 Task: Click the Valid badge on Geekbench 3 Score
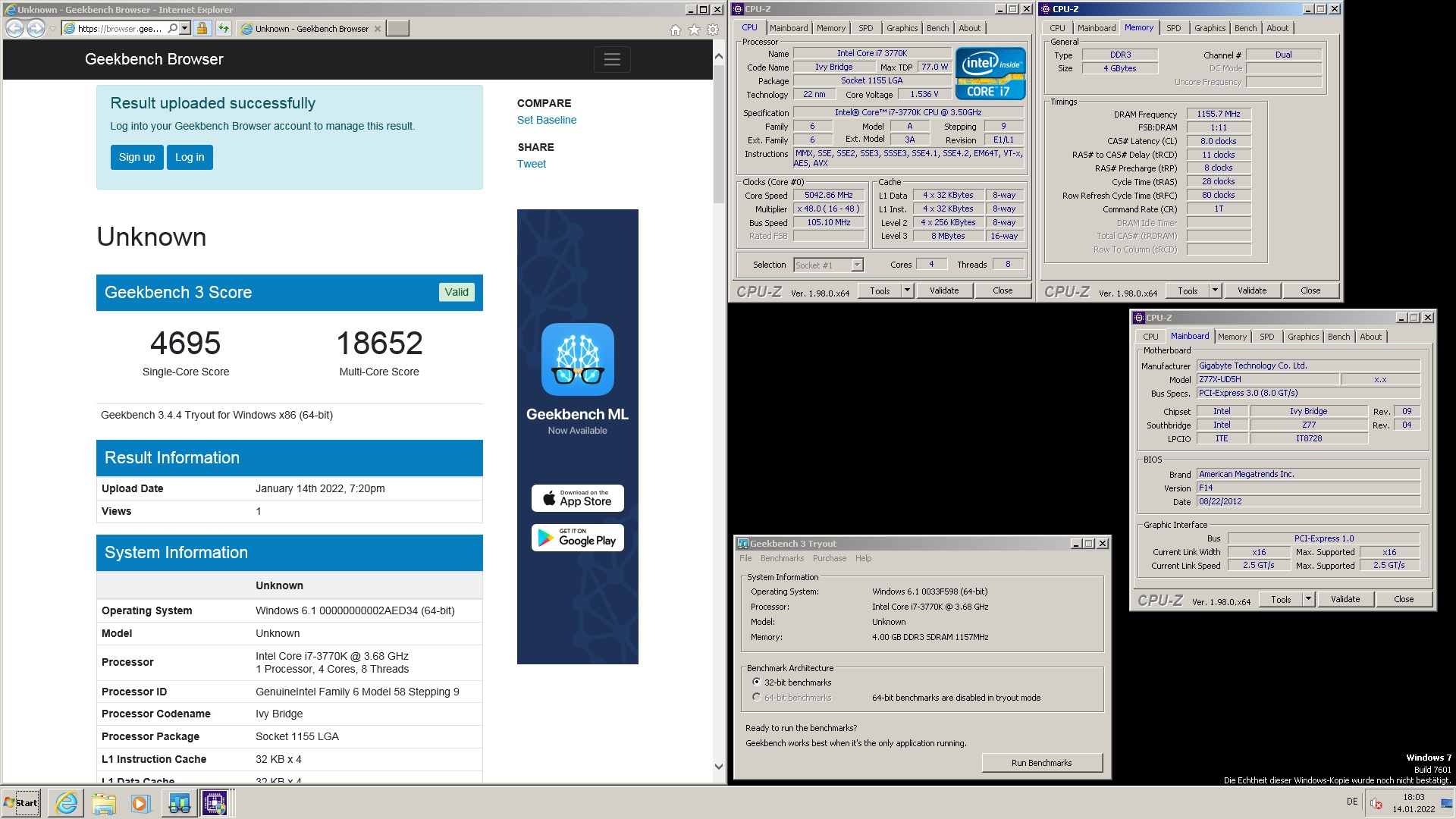(x=457, y=292)
